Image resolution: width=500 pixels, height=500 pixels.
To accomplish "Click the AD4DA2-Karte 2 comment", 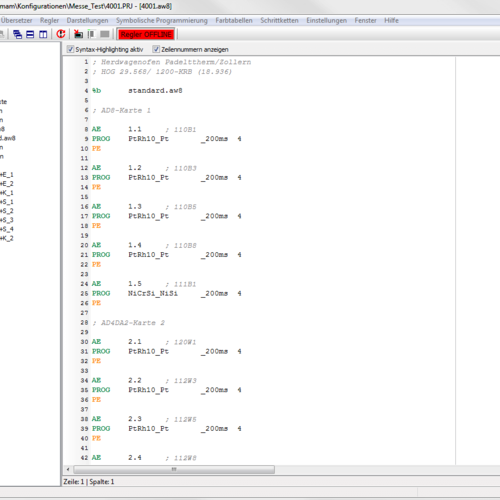I will [129, 323].
